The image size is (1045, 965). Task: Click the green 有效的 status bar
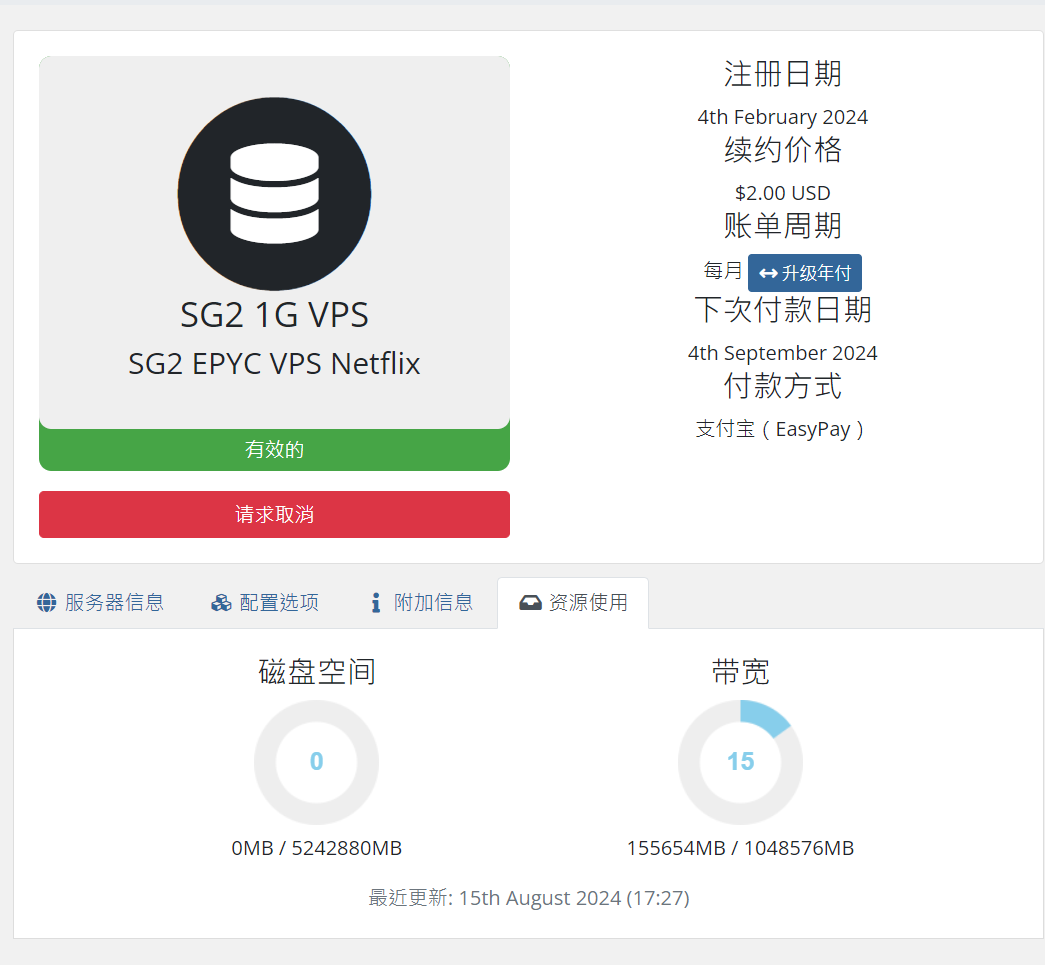coord(275,449)
